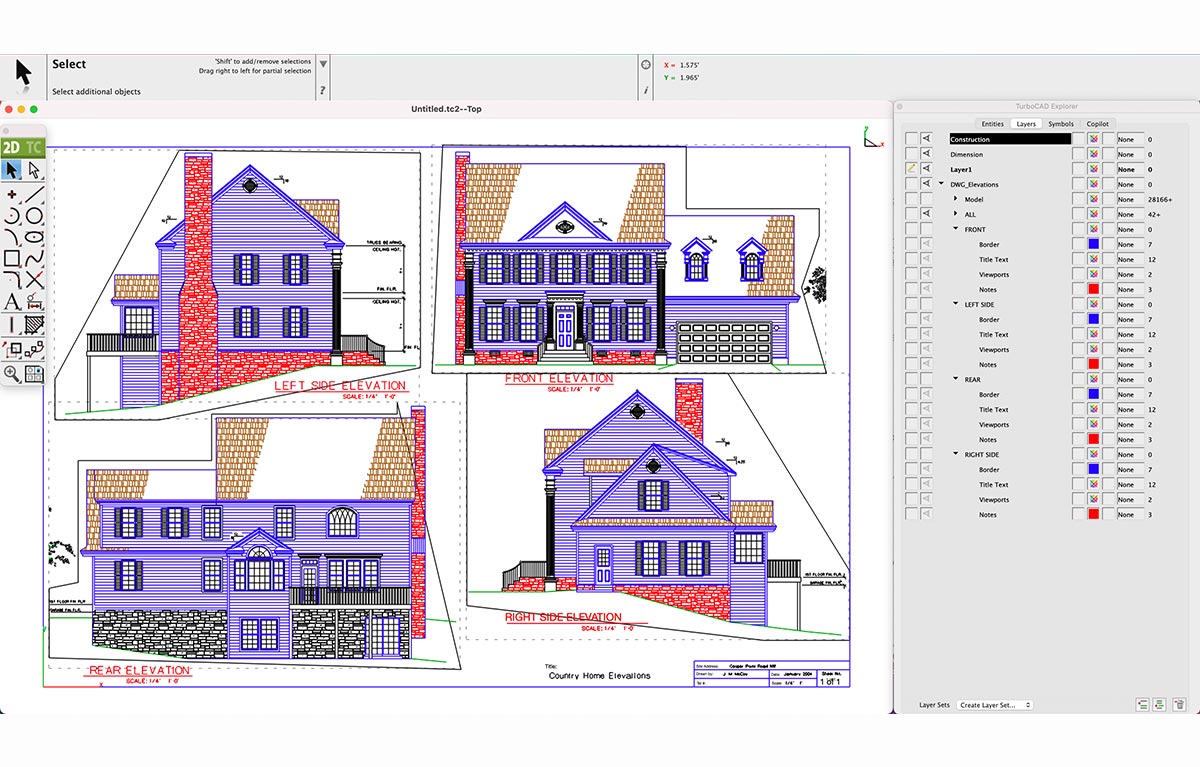1200x767 pixels.
Task: Switch to the Entities tab
Action: tap(992, 123)
